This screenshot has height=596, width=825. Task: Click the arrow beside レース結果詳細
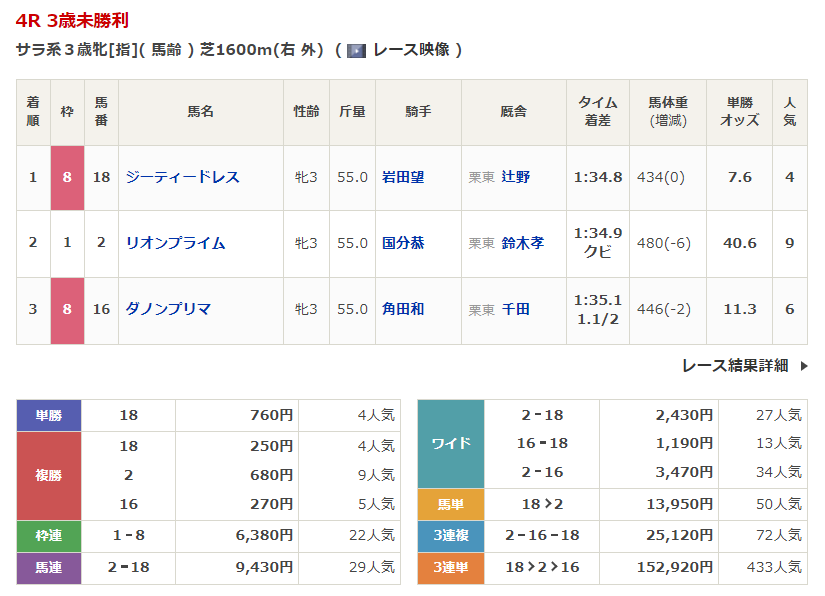(x=803, y=366)
